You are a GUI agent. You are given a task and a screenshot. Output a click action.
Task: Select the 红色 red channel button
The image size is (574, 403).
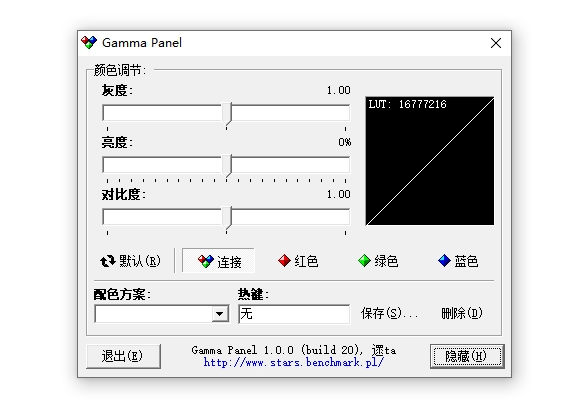click(x=298, y=261)
